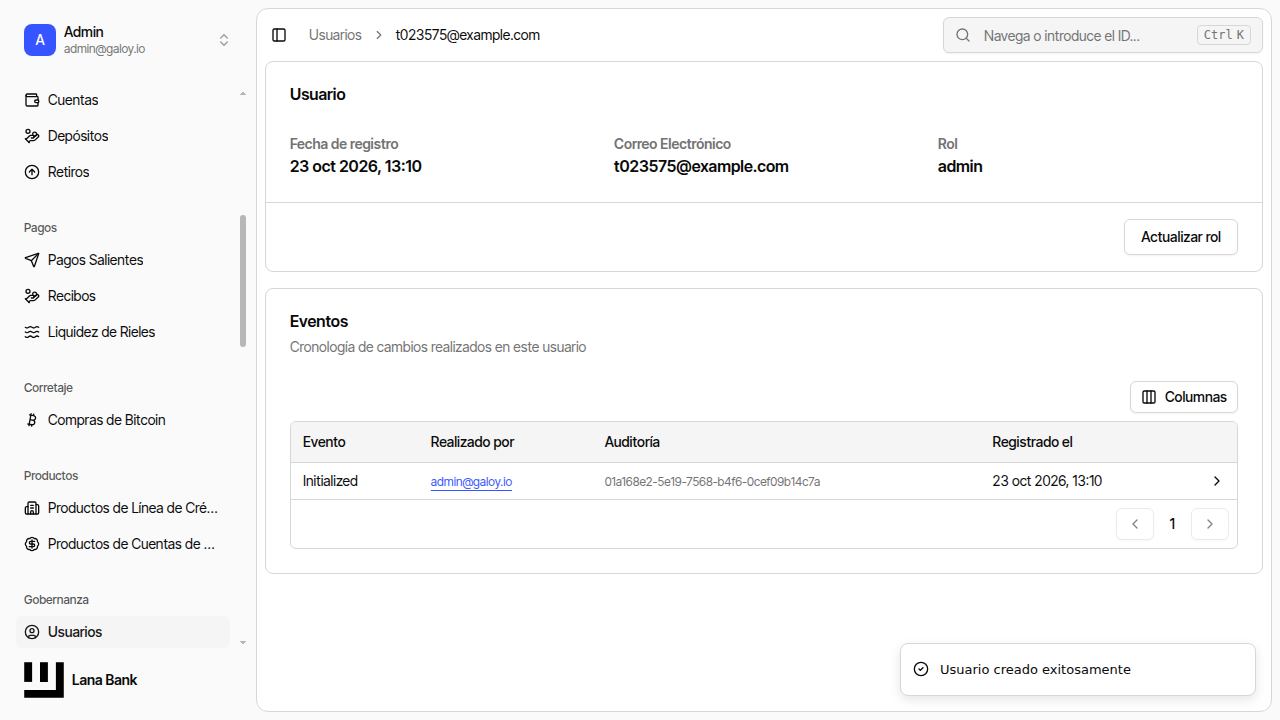Click the t023575@example.com breadcrumb text
This screenshot has height=720, width=1280.
[x=468, y=35]
